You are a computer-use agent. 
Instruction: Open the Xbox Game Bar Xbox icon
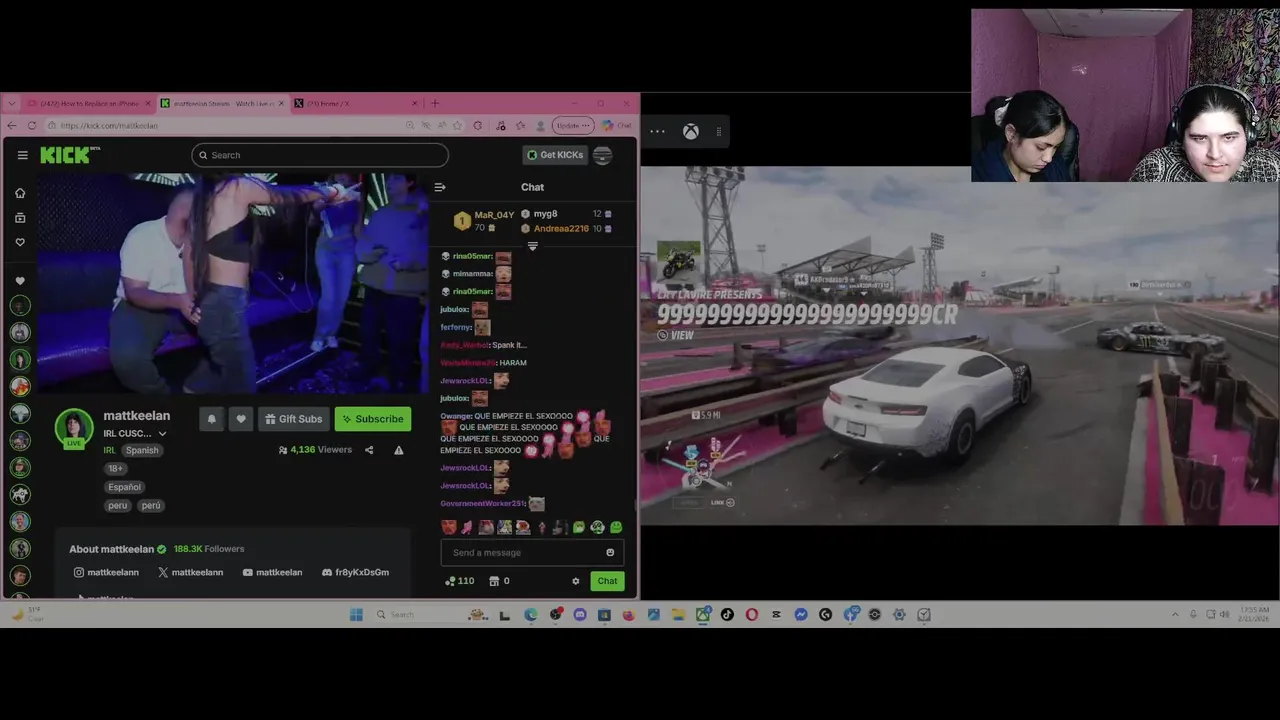pos(690,131)
